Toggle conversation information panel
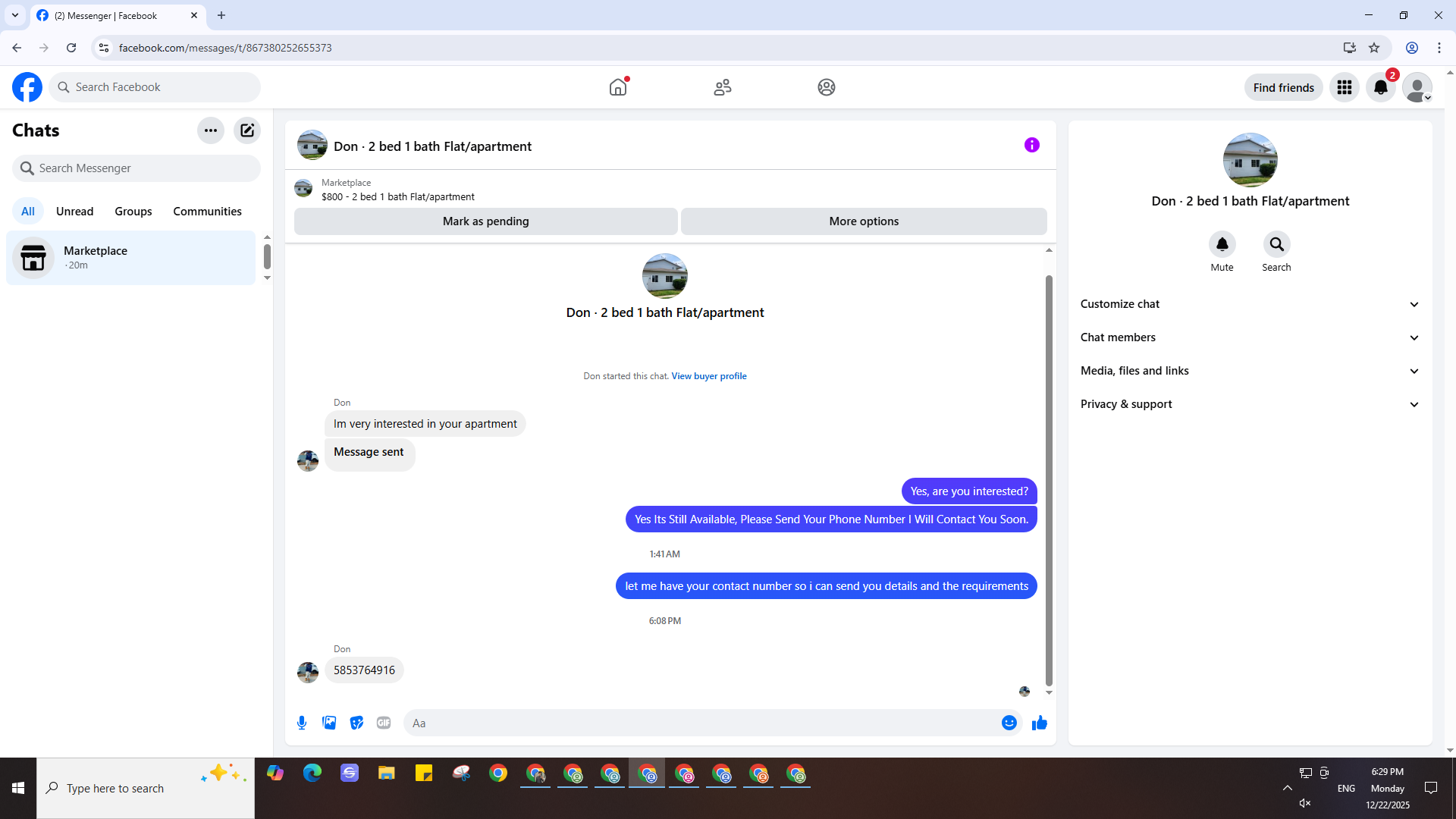Image resolution: width=1456 pixels, height=819 pixels. 1031,145
